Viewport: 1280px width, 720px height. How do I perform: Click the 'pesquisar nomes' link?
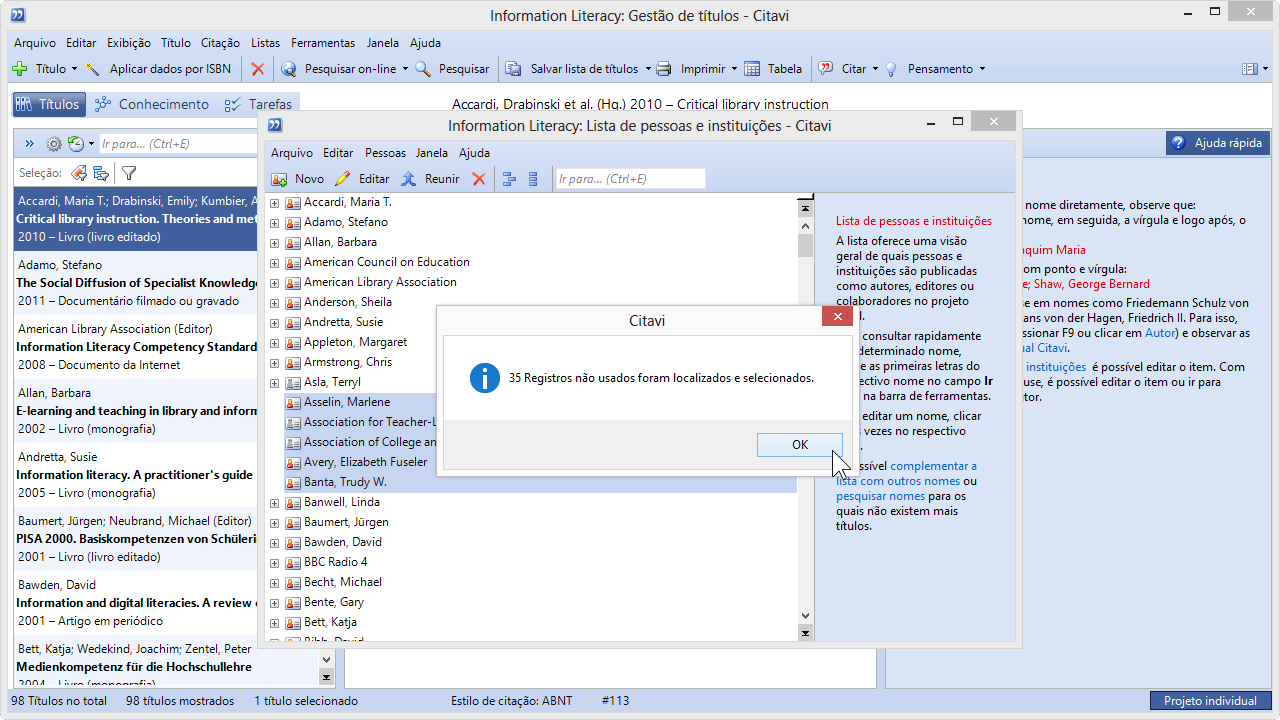click(x=880, y=496)
